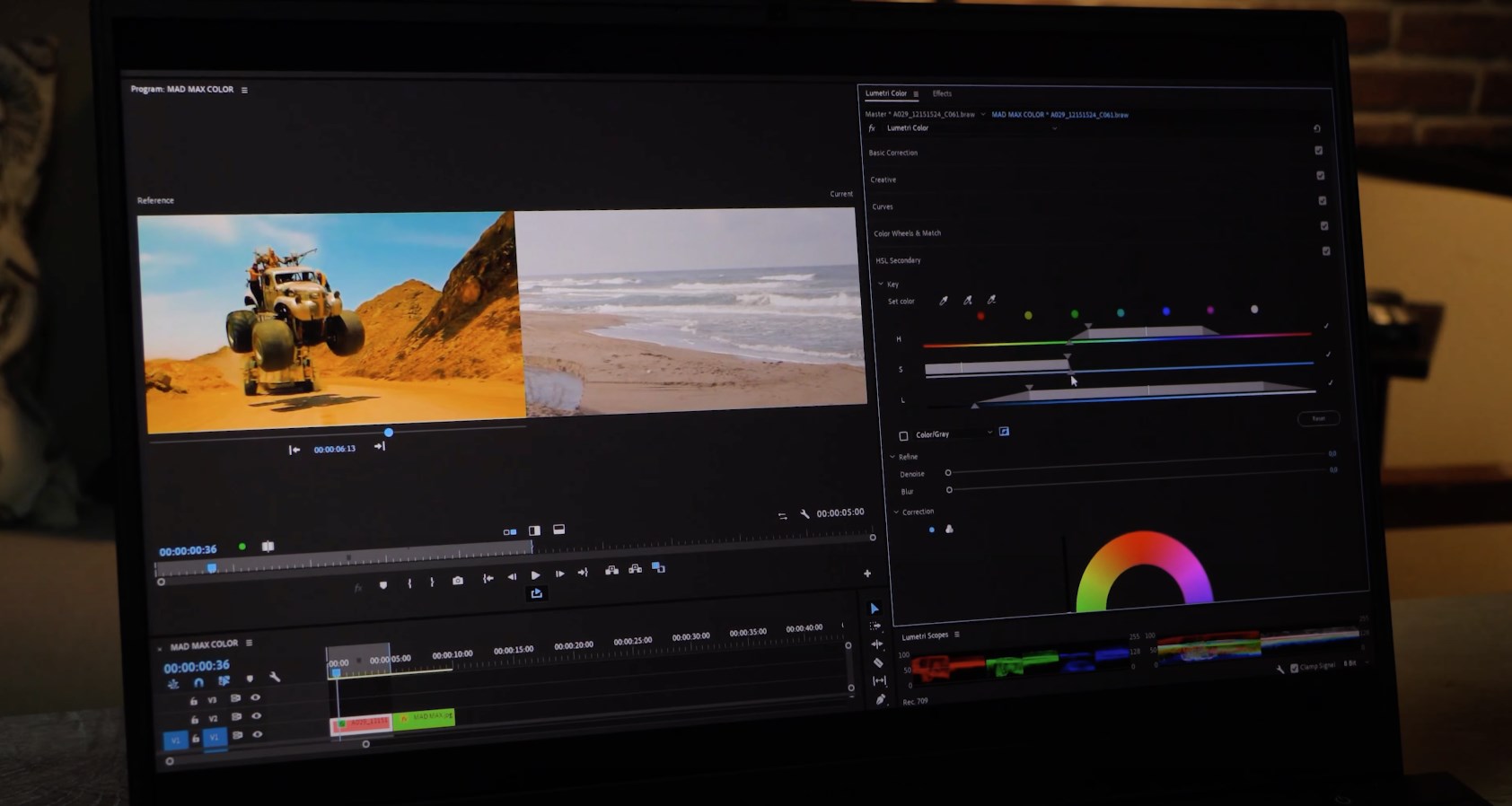The image size is (1512, 806).
Task: Open Program monitor panel menu
Action: tap(244, 90)
